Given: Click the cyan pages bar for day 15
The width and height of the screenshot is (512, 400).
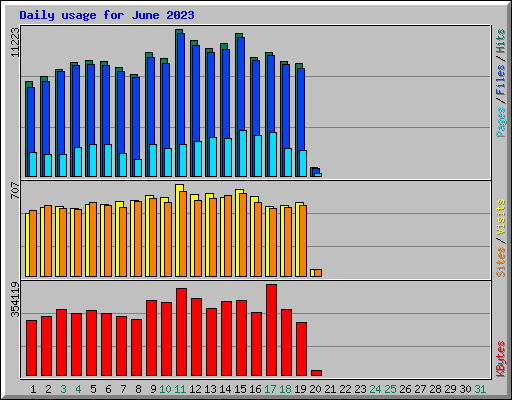Looking at the screenshot, I should [243, 153].
